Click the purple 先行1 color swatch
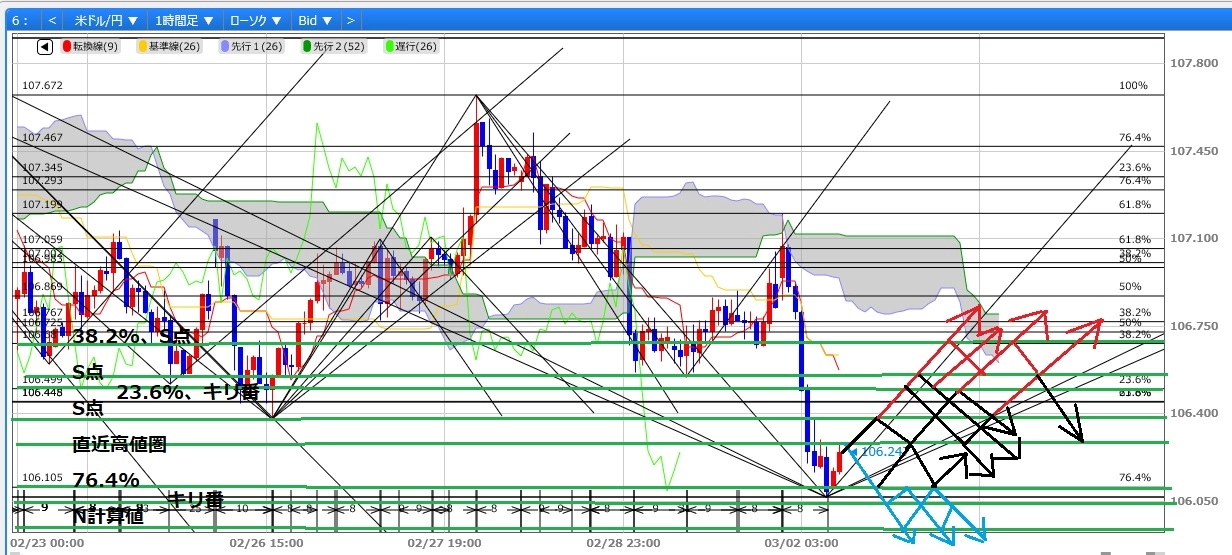1232x555 pixels. [226, 46]
